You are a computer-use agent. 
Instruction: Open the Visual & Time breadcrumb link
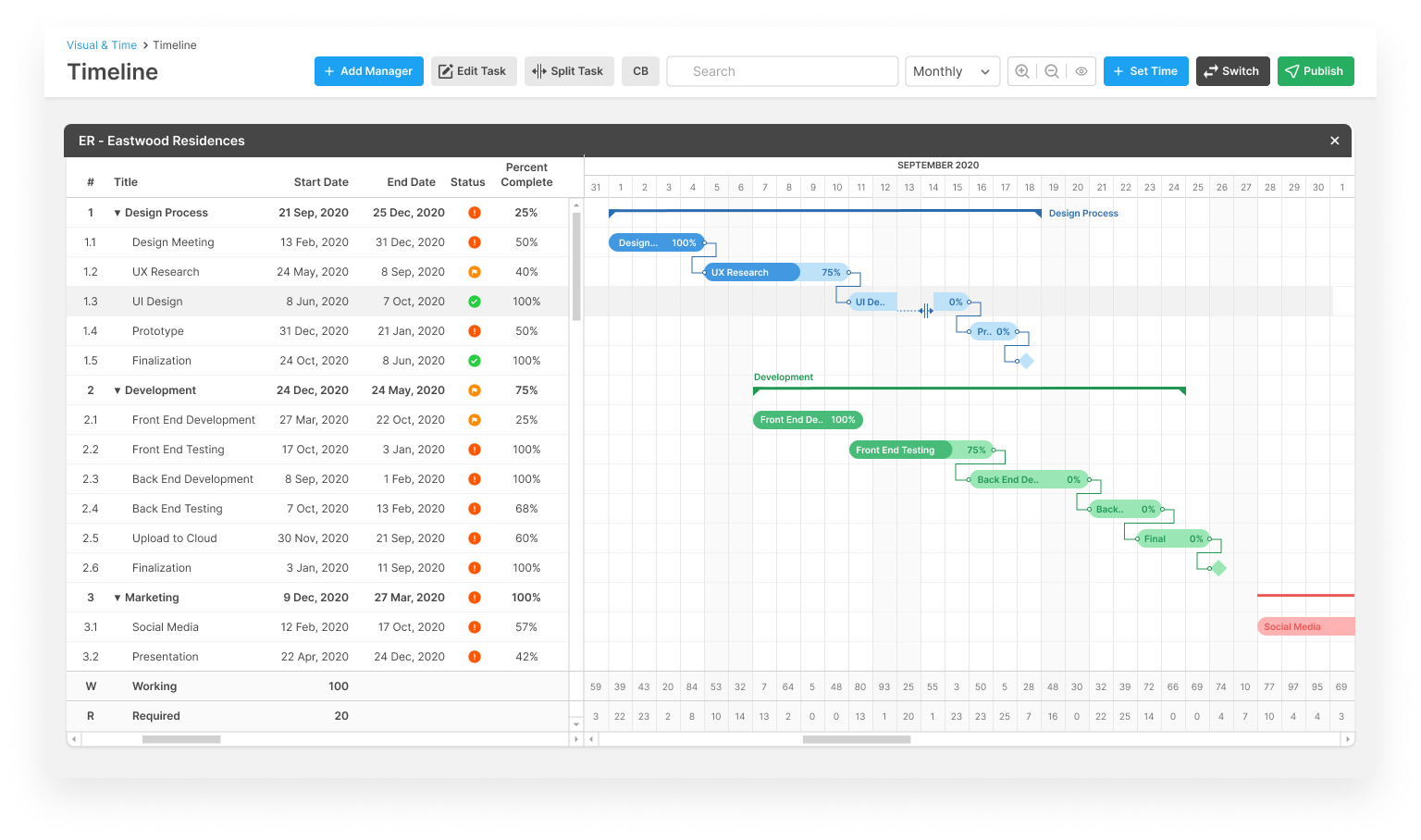pos(102,45)
